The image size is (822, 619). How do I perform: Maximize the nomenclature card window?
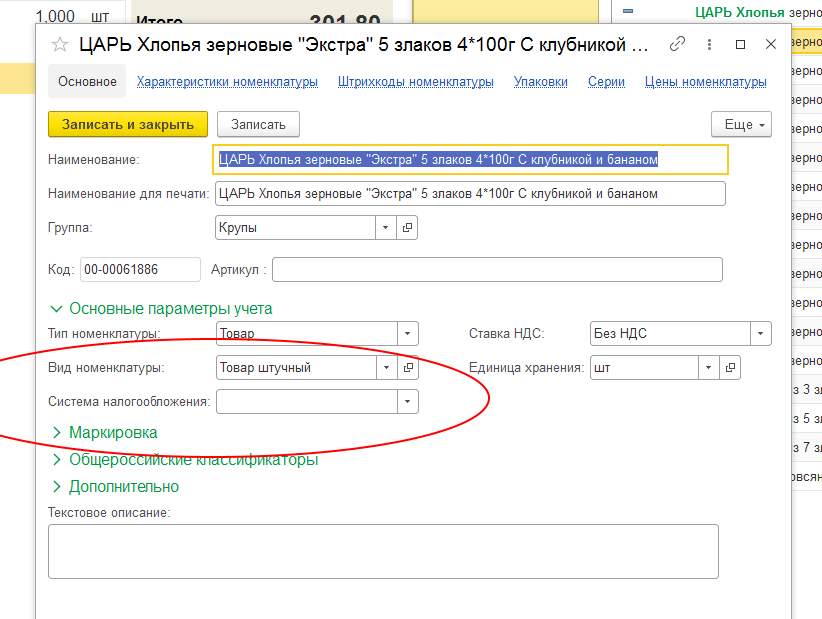tap(740, 45)
